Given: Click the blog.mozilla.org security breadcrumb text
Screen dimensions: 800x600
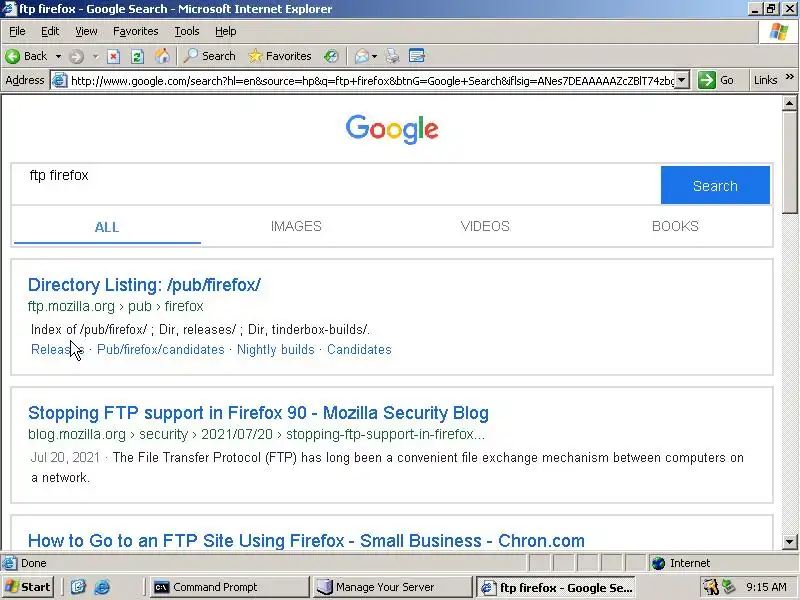Looking at the screenshot, I should click(256, 434).
